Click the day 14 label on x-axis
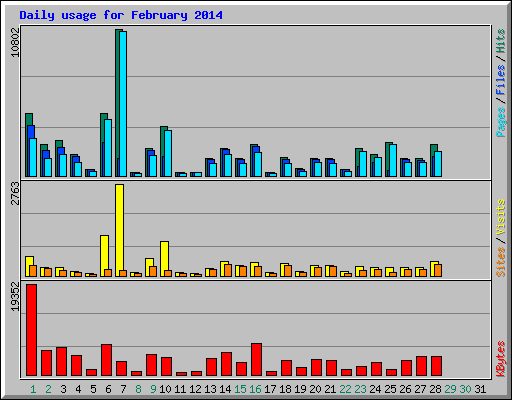The width and height of the screenshot is (512, 400). [225, 389]
